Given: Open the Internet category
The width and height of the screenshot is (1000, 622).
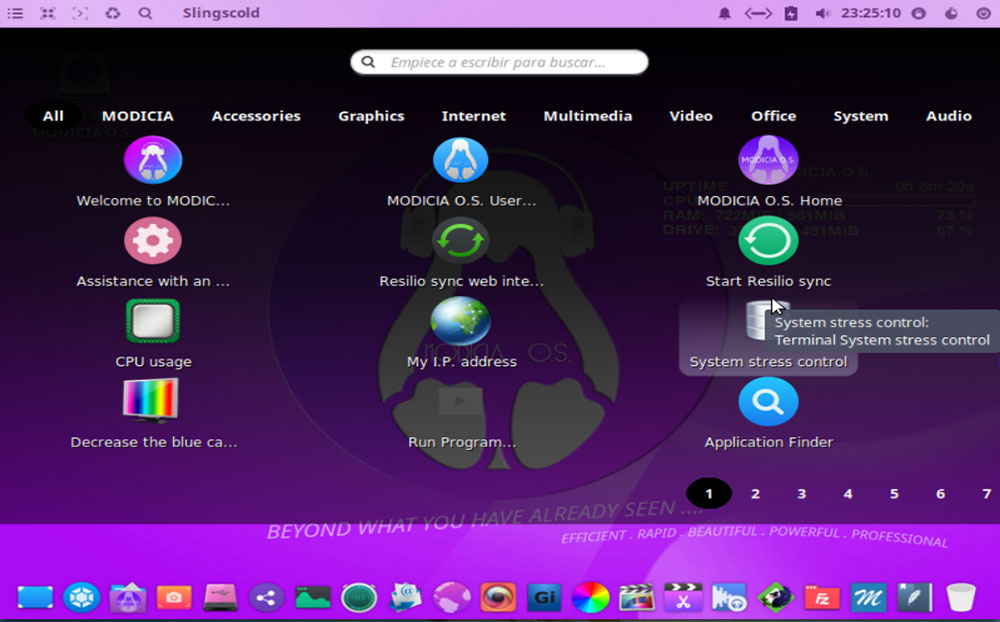Looking at the screenshot, I should click(x=473, y=115).
